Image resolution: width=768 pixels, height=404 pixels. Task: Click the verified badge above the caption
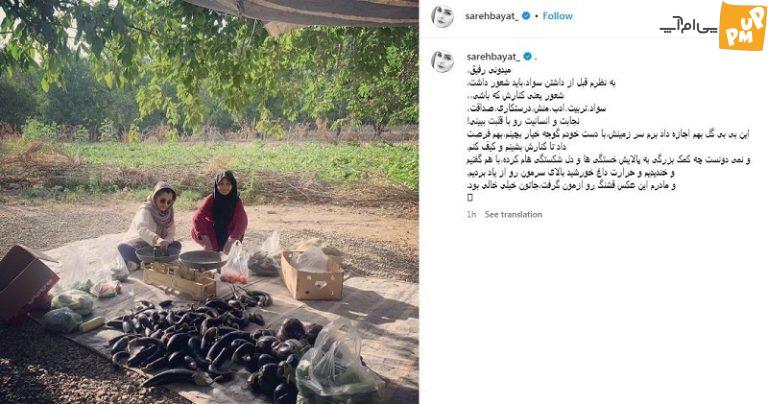point(528,57)
